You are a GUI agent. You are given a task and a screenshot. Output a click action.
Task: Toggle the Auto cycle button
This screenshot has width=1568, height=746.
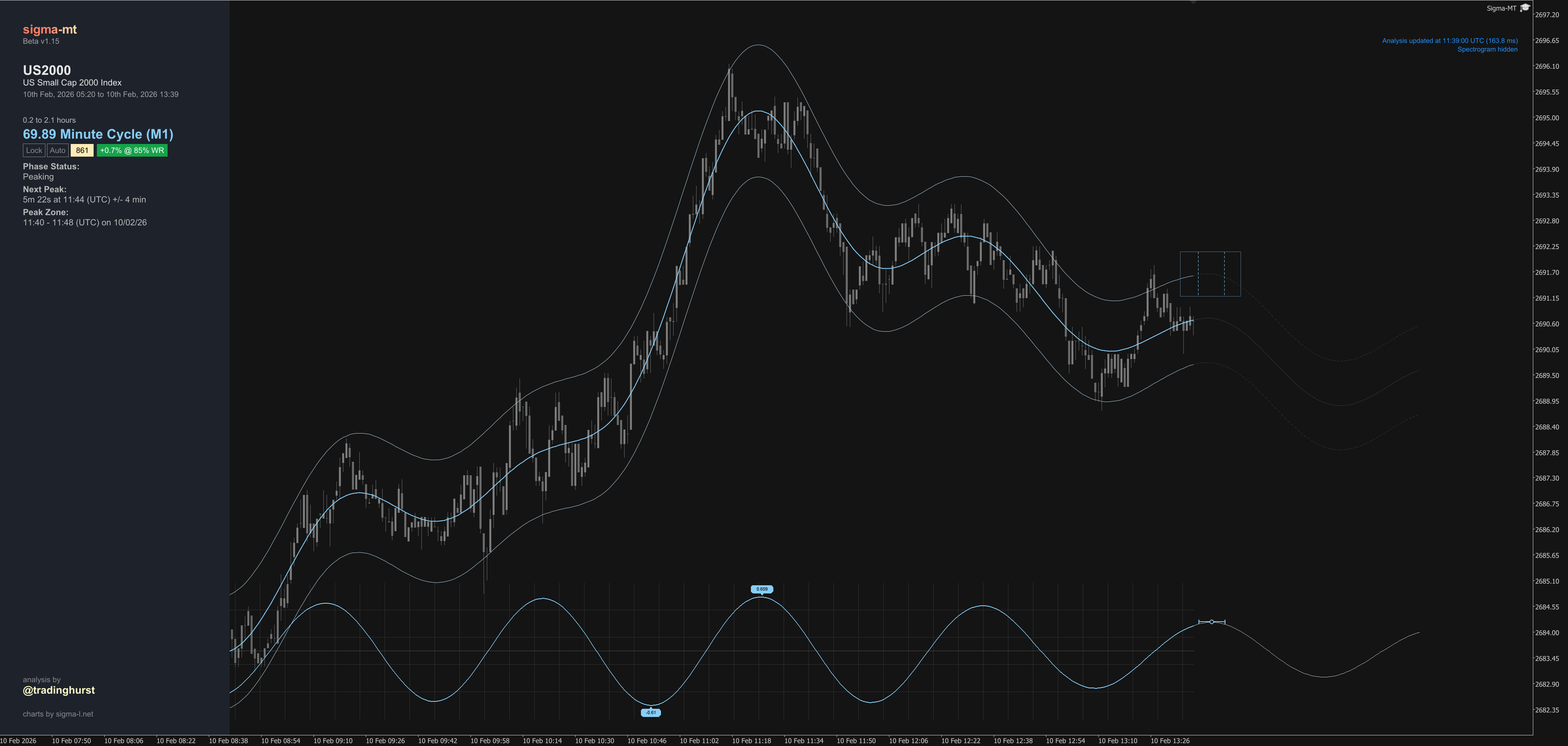tap(58, 151)
